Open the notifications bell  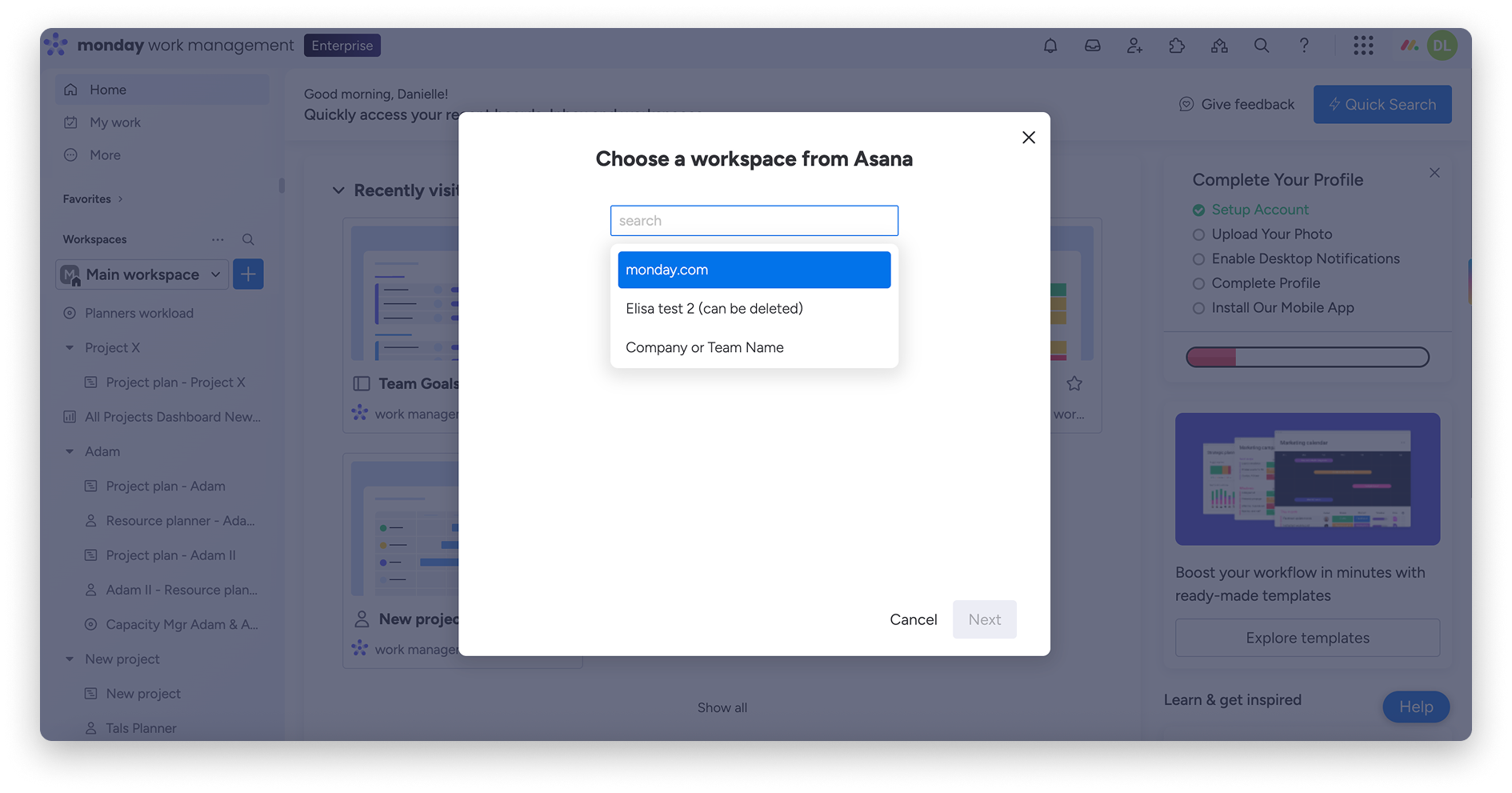pos(1050,46)
